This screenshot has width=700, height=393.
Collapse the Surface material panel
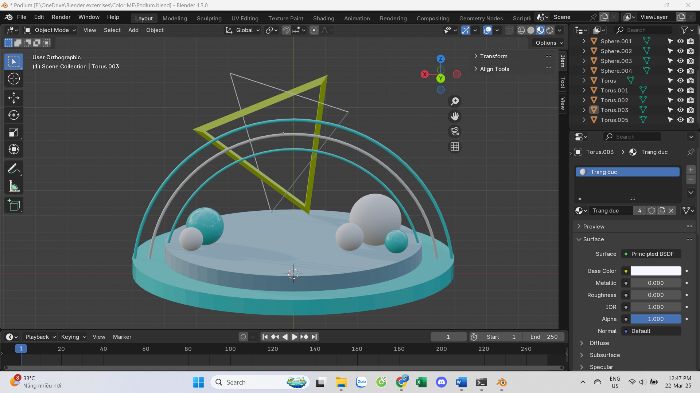[579, 239]
